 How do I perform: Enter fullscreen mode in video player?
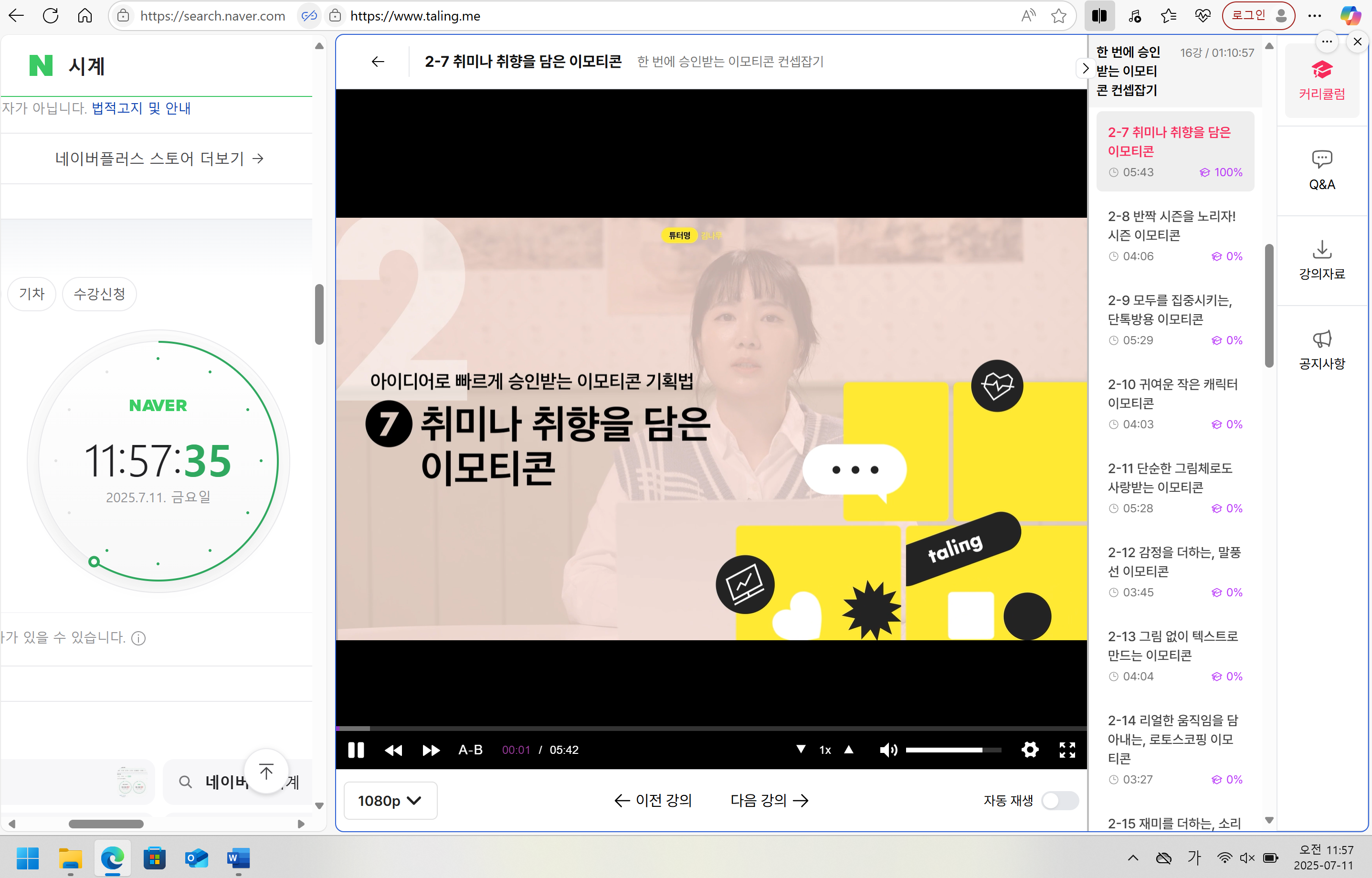click(1067, 750)
